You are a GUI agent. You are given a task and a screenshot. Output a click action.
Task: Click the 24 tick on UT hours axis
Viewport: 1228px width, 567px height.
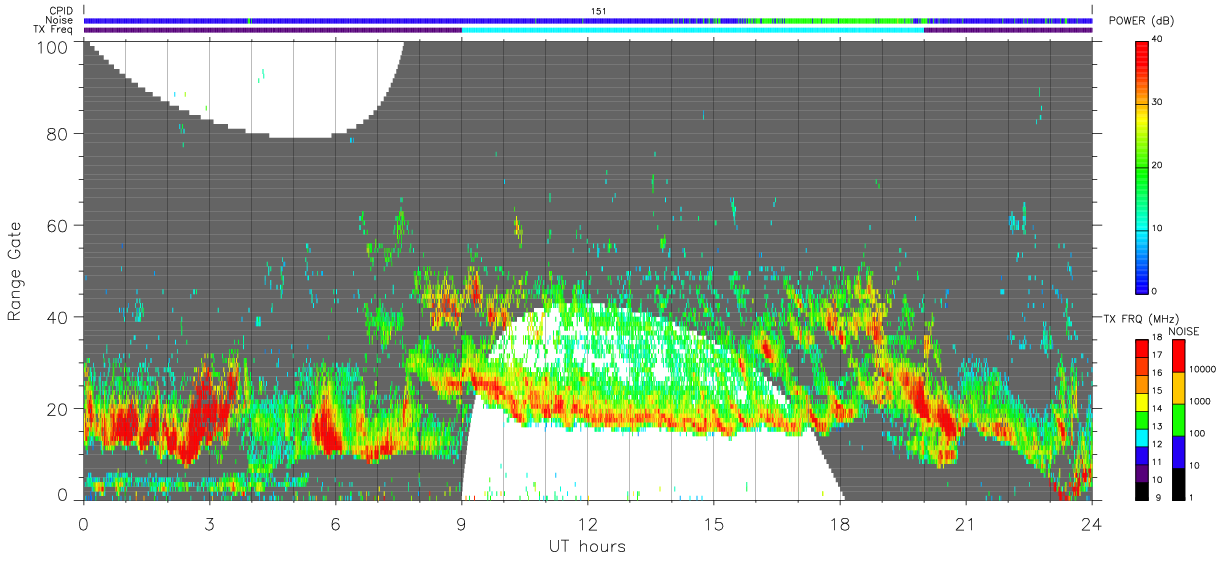(1092, 523)
